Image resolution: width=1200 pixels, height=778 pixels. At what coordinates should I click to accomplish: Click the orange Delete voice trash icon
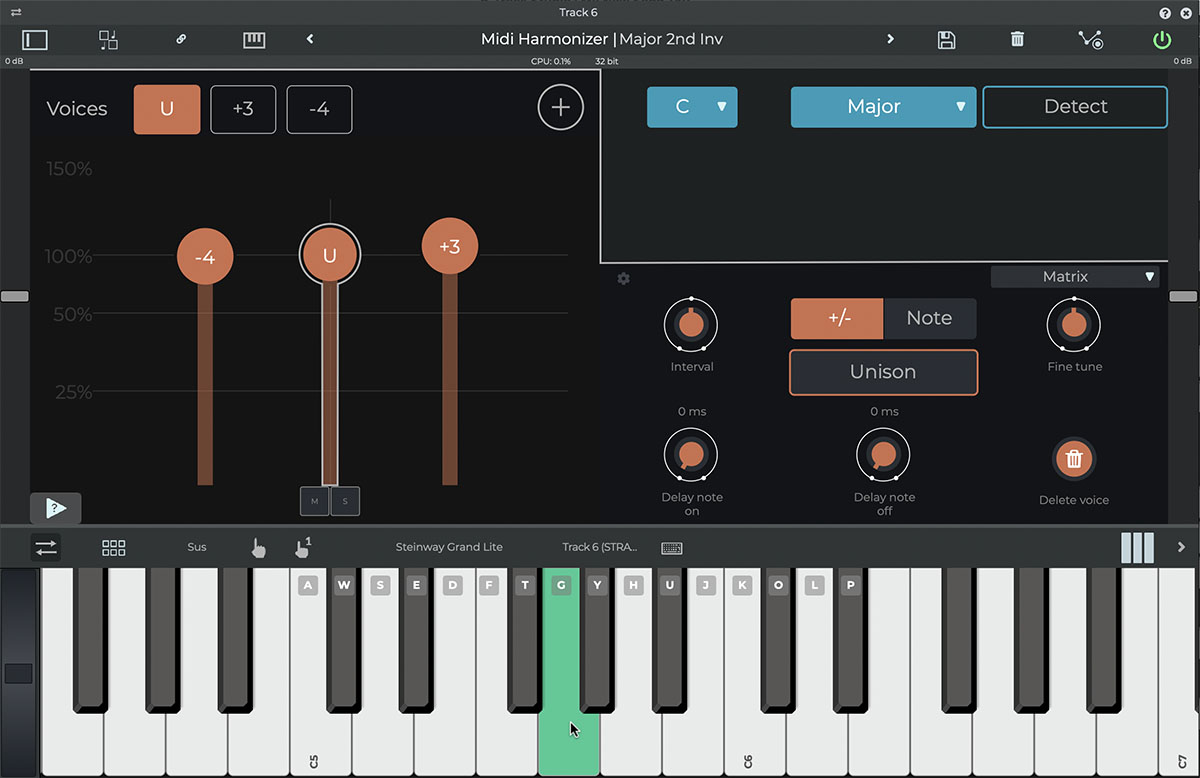pyautogui.click(x=1074, y=459)
